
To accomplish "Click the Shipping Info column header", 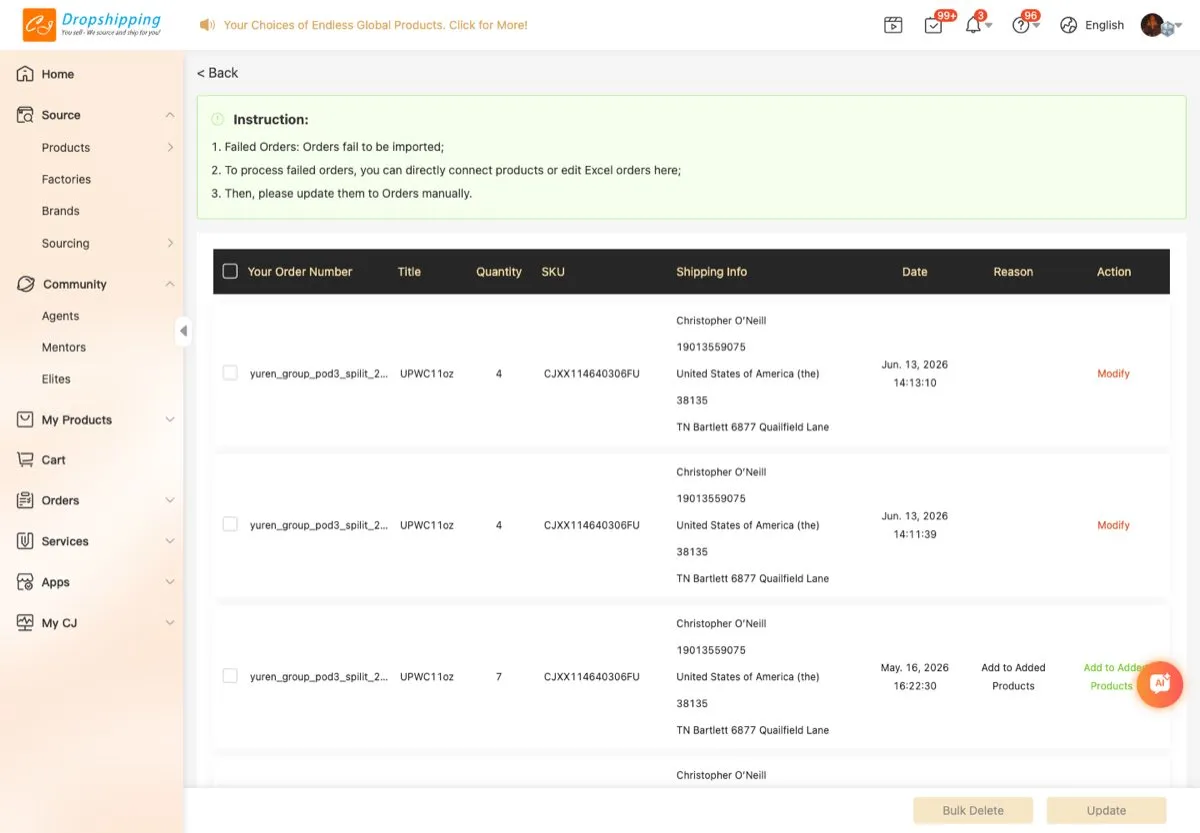I will pyautogui.click(x=711, y=272).
